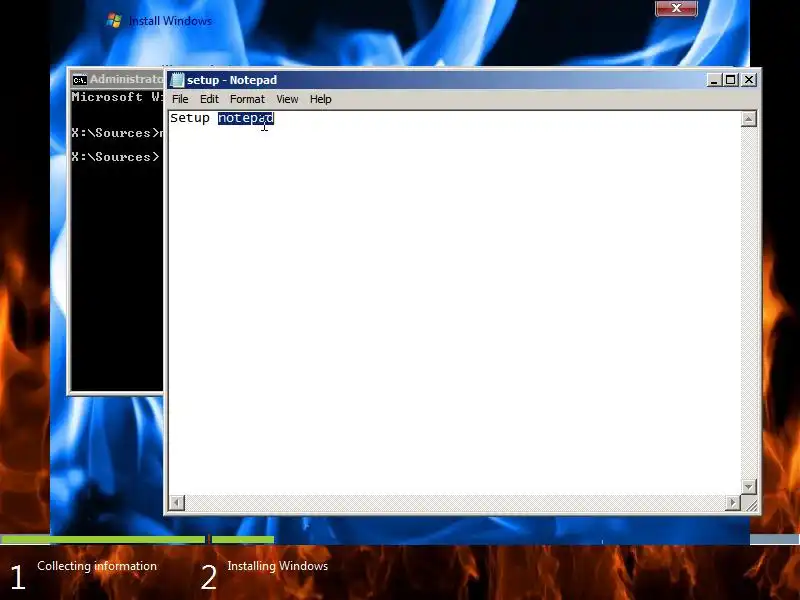800x600 pixels.
Task: Click the 'Collecting information' step label
Action: (97, 566)
